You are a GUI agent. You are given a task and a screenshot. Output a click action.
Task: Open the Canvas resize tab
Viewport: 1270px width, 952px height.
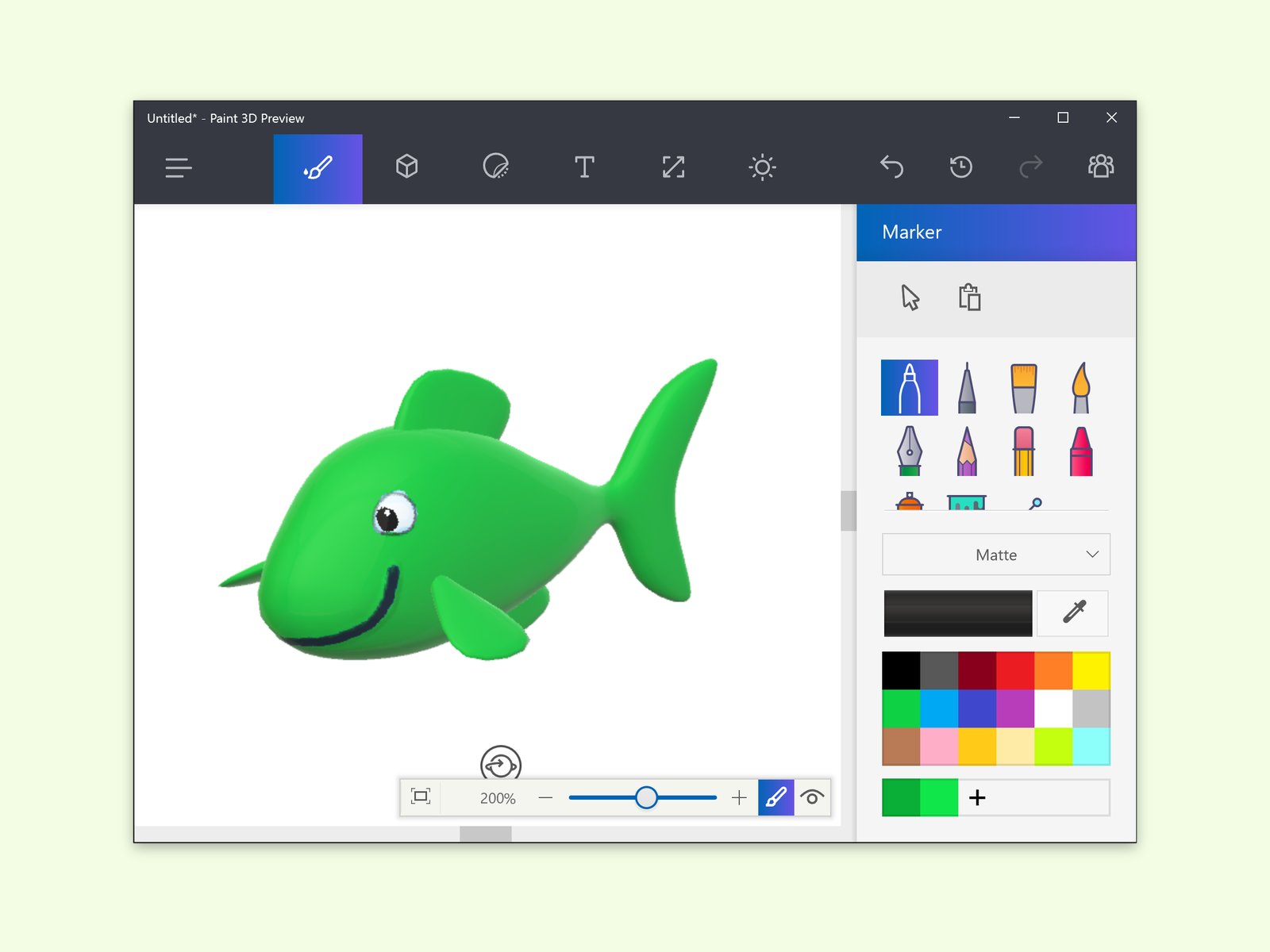pos(673,167)
